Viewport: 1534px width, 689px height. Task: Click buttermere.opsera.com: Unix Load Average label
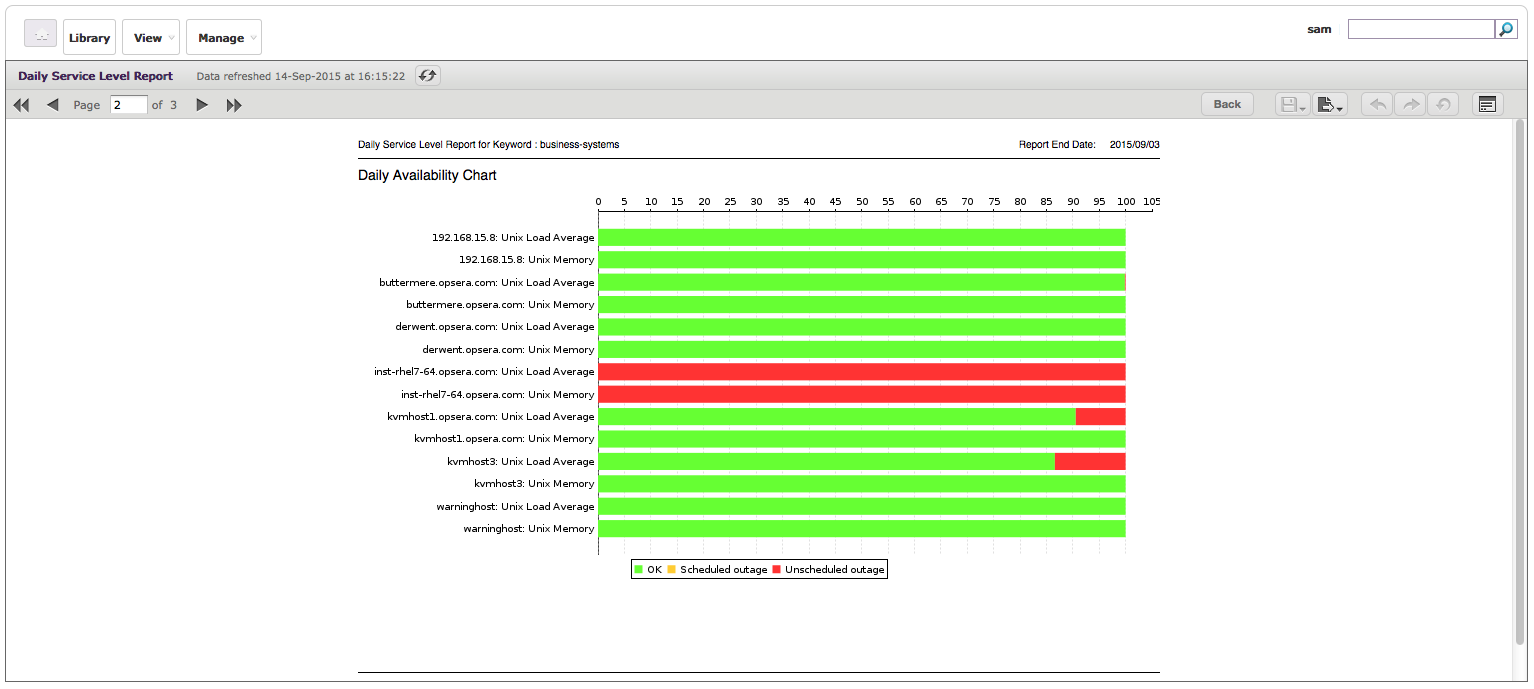tap(487, 283)
